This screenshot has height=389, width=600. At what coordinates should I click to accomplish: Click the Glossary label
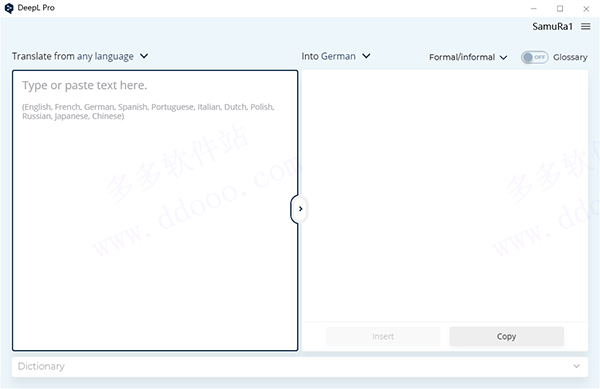coord(570,57)
